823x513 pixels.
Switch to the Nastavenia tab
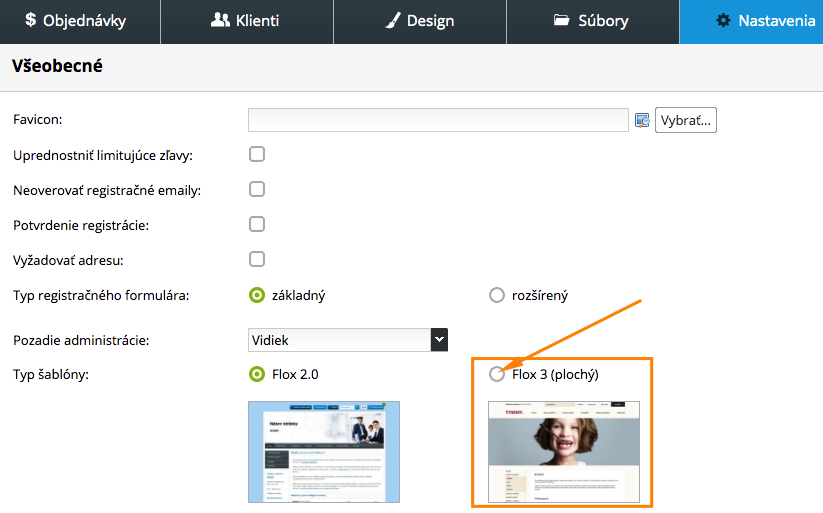point(765,20)
